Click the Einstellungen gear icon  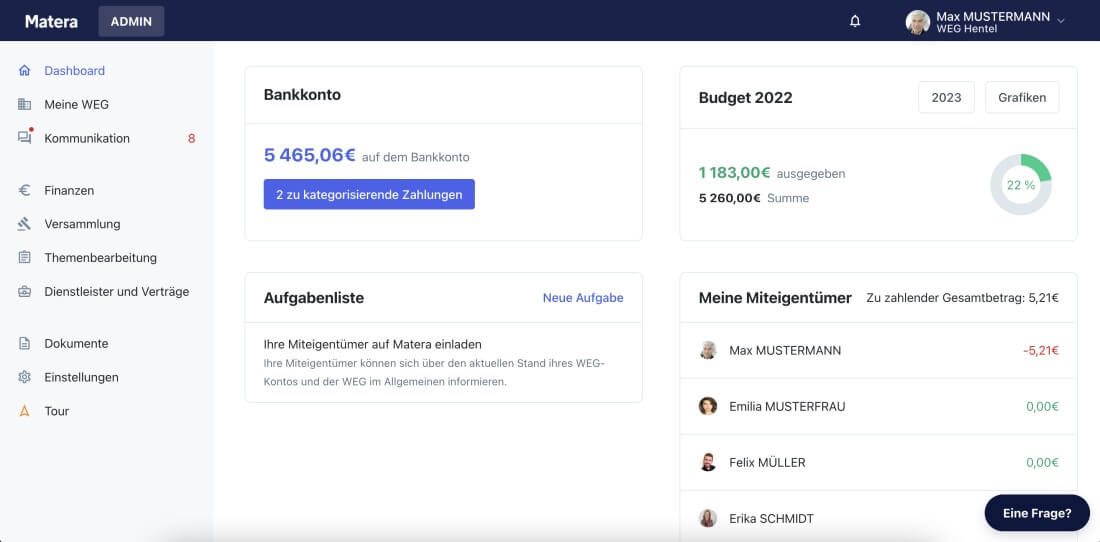pos(25,377)
